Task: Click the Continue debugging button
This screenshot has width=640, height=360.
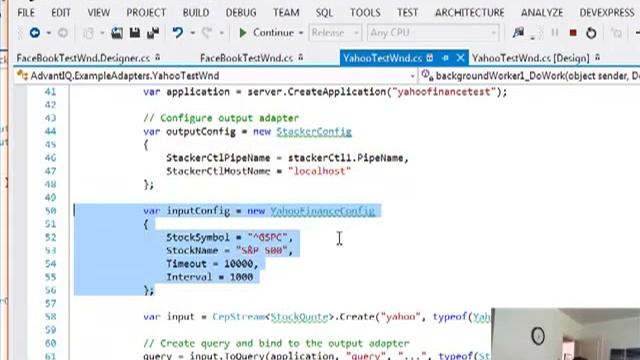Action: pos(266,33)
